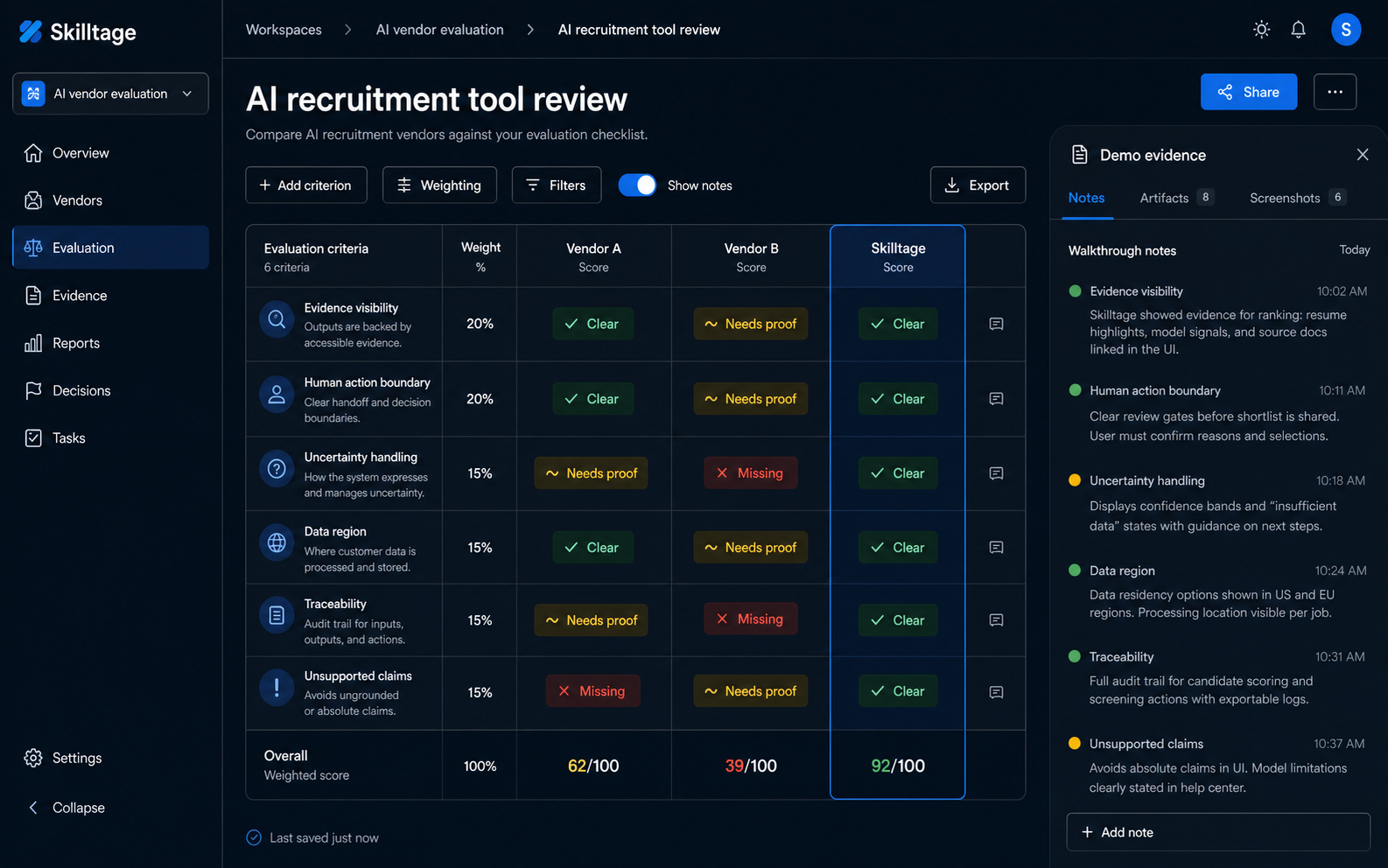Image resolution: width=1388 pixels, height=868 pixels.
Task: Open the Data region walkthrough note
Action: (x=1217, y=591)
